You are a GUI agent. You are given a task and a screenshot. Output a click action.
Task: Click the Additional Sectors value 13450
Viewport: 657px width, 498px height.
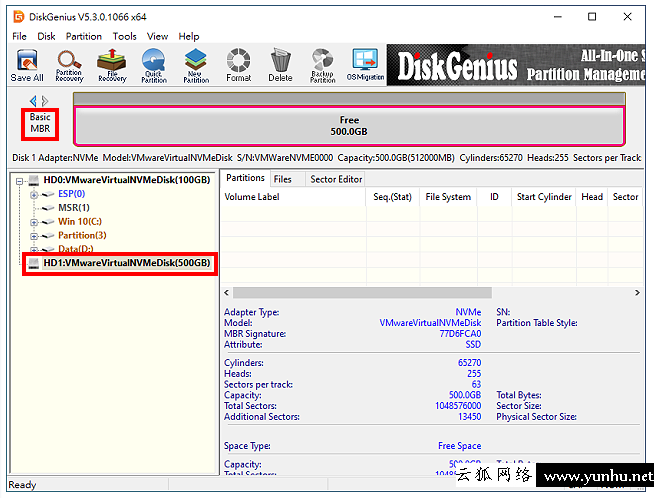tap(470, 417)
